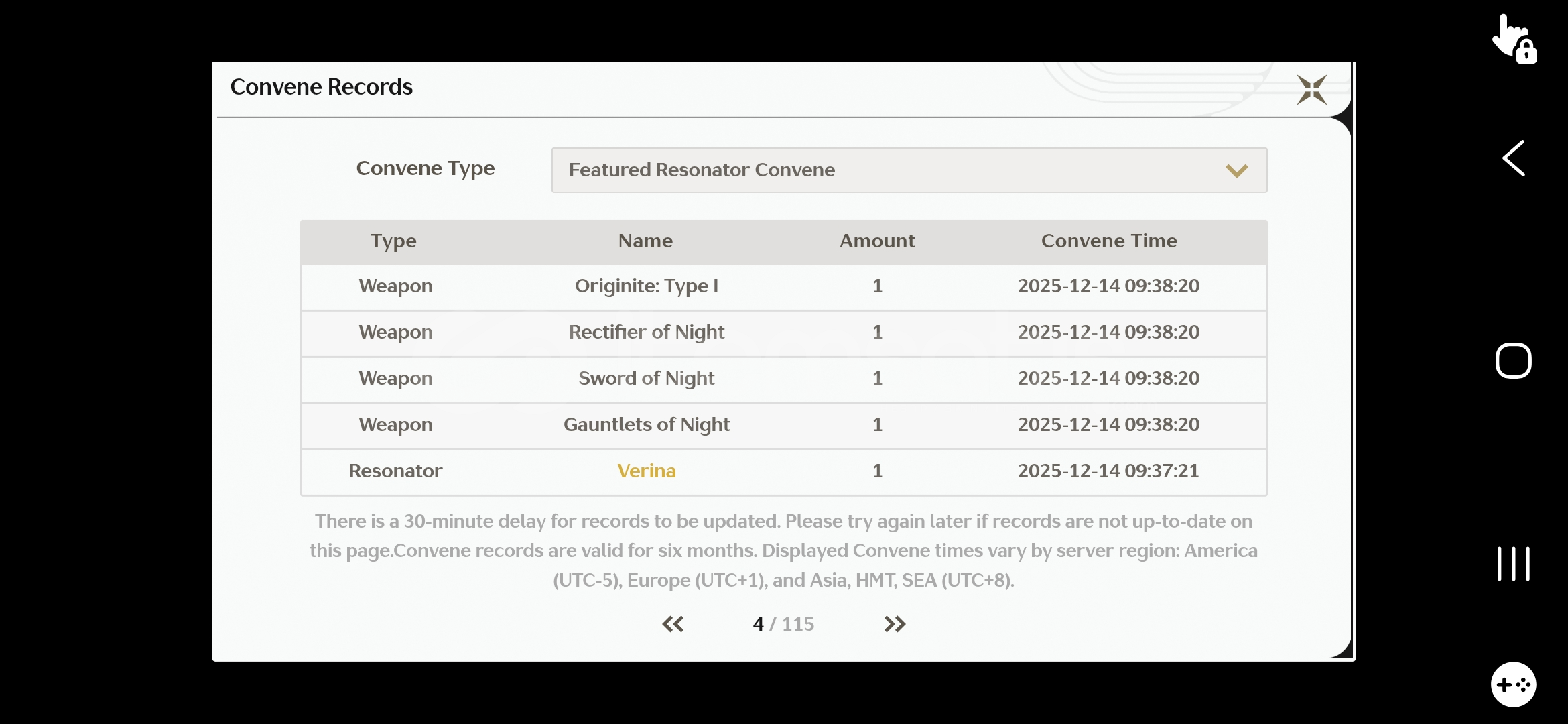
Task: Tap the touch lock icon
Action: 1514,39
